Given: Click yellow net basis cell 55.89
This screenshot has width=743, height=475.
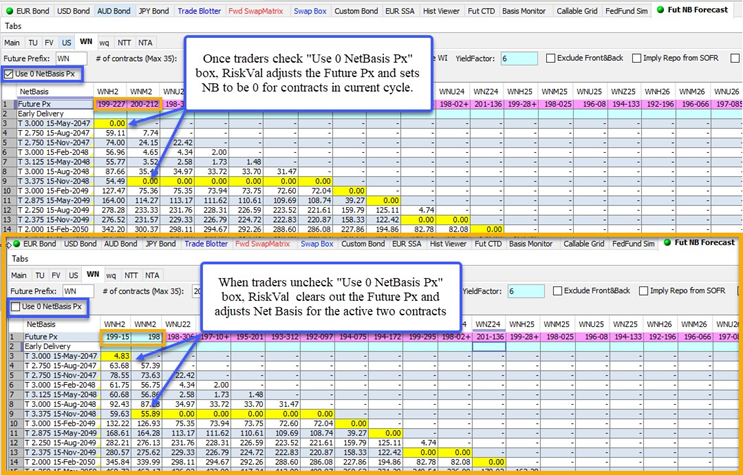Looking at the screenshot, I should point(148,414).
